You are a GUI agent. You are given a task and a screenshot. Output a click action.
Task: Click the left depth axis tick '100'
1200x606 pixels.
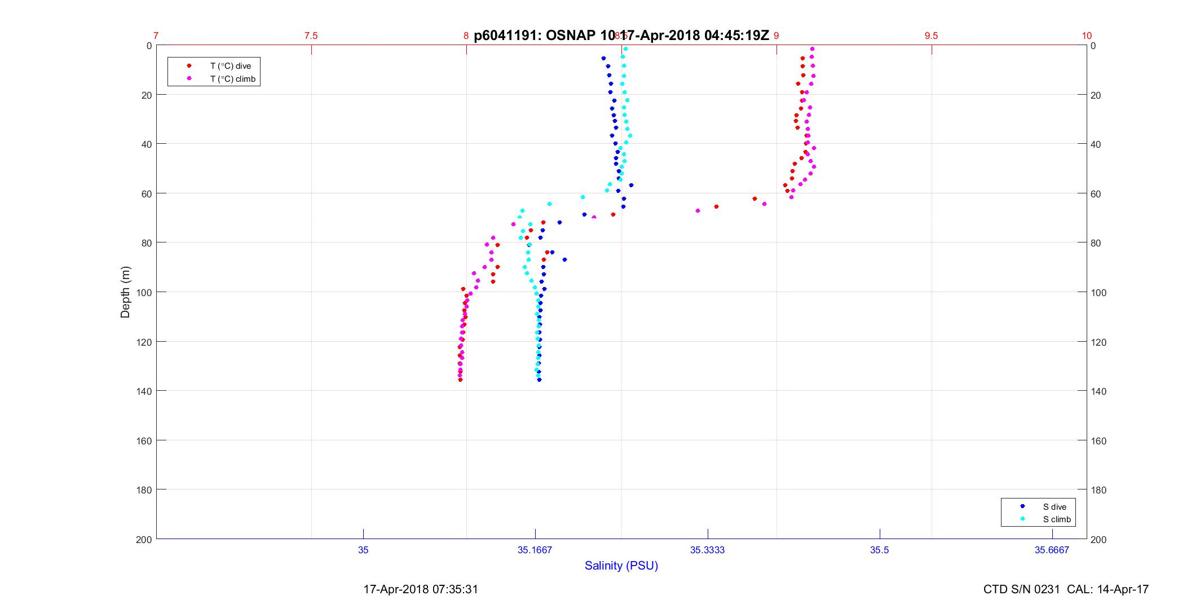click(x=143, y=292)
